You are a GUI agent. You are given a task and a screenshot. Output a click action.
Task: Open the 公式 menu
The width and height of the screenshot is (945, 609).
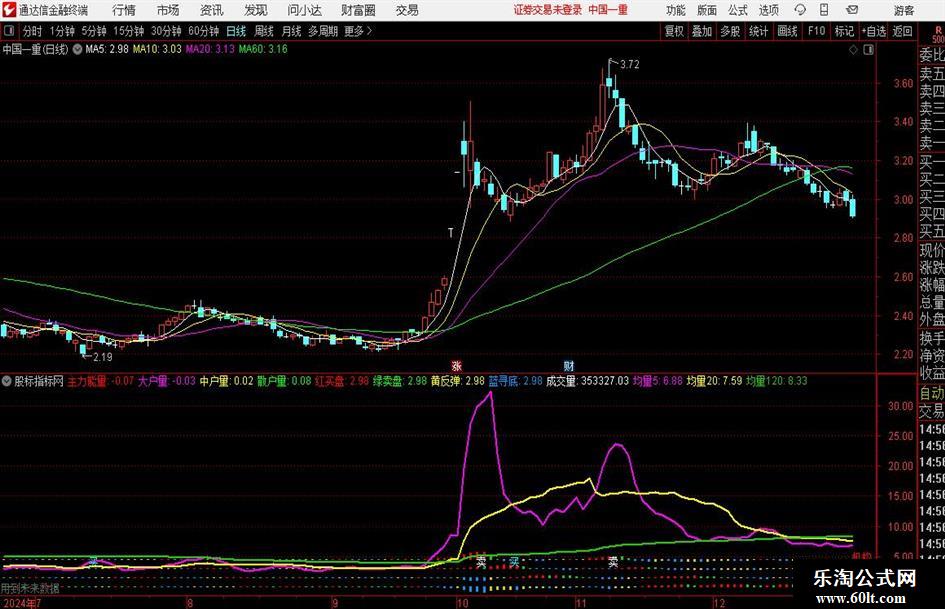tap(738, 10)
